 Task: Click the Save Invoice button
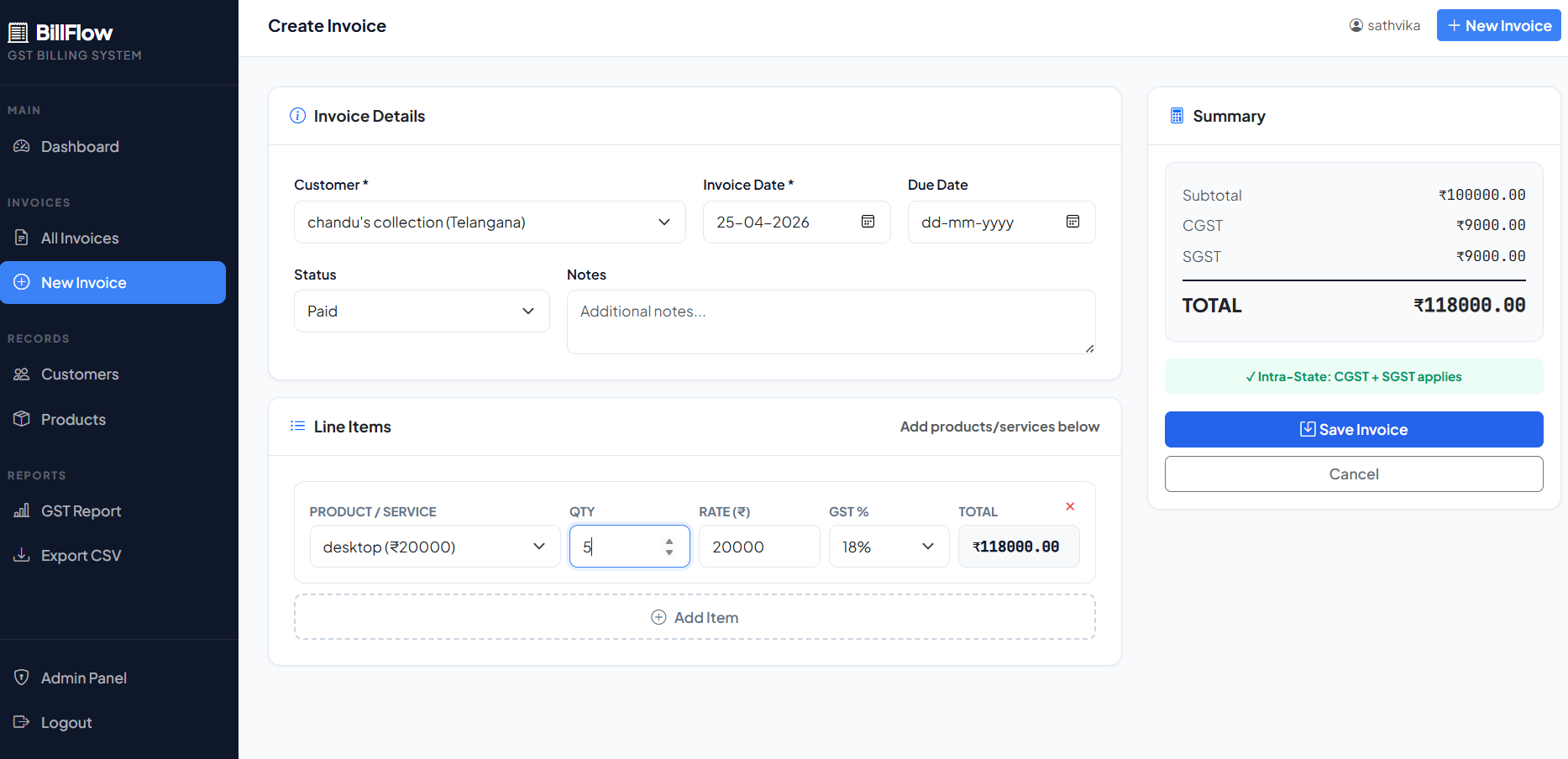(1354, 429)
